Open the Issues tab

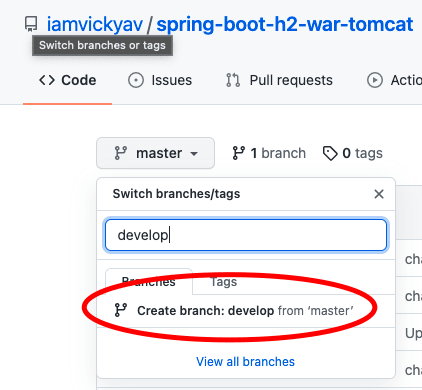(160, 80)
